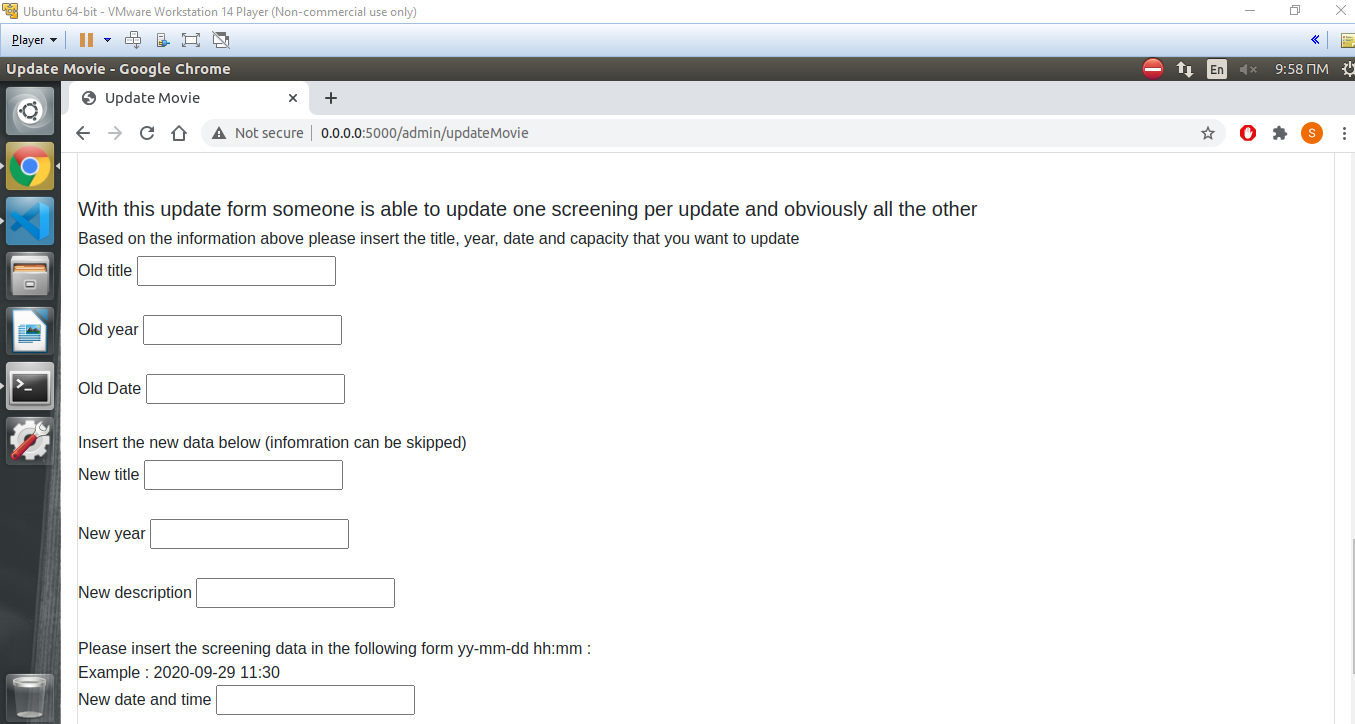The height and width of the screenshot is (724, 1355).
Task: Open the Ubuntu network connections indicator
Action: (1185, 69)
